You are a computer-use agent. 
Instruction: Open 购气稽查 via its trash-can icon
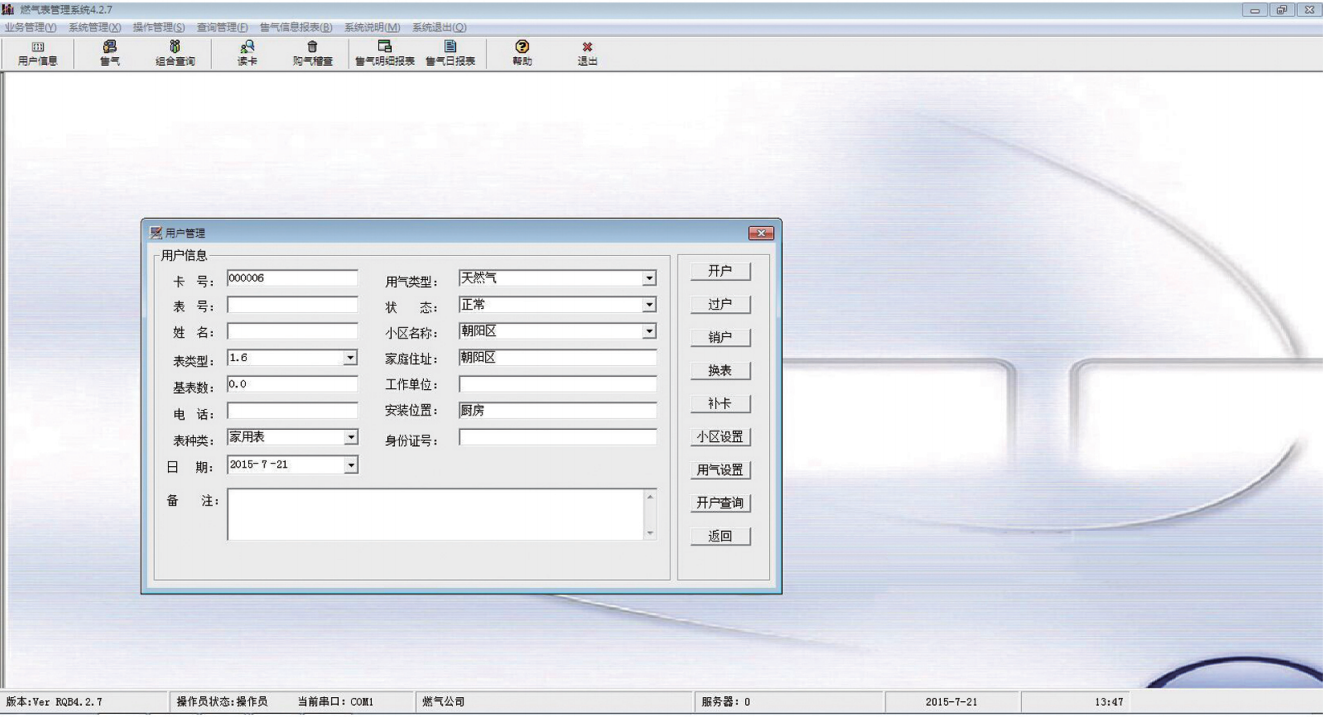[x=311, y=52]
